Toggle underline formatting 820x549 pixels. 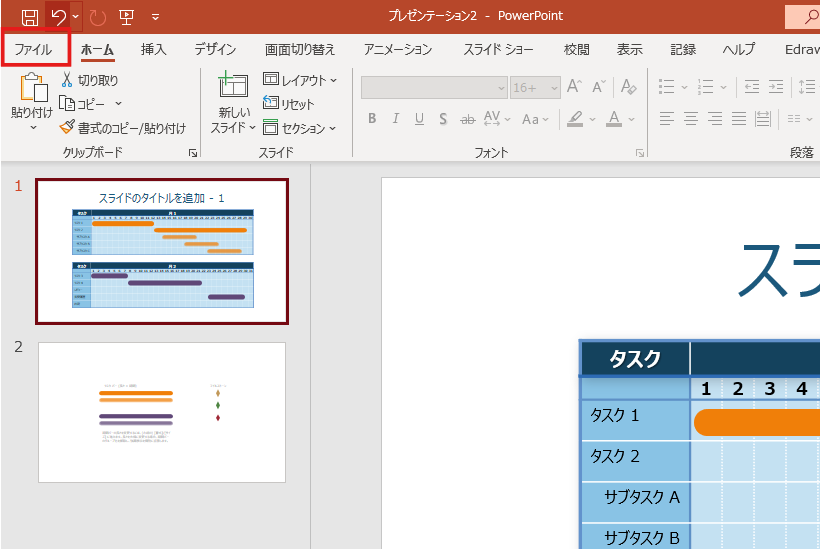(x=419, y=119)
